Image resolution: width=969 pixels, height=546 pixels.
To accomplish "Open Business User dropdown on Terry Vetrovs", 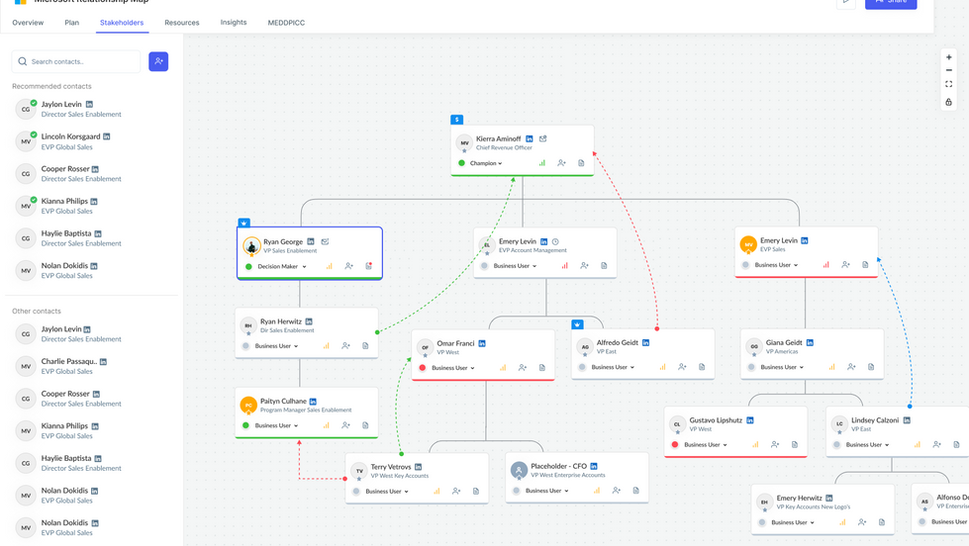I will point(387,491).
